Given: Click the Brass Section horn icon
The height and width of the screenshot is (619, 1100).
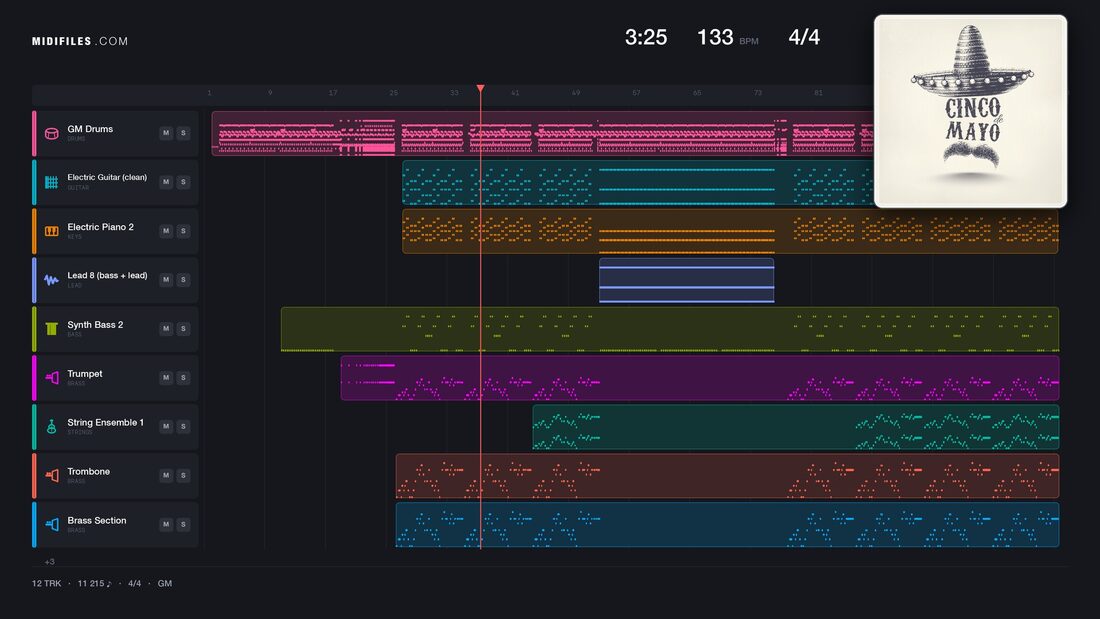Looking at the screenshot, I should coord(51,524).
